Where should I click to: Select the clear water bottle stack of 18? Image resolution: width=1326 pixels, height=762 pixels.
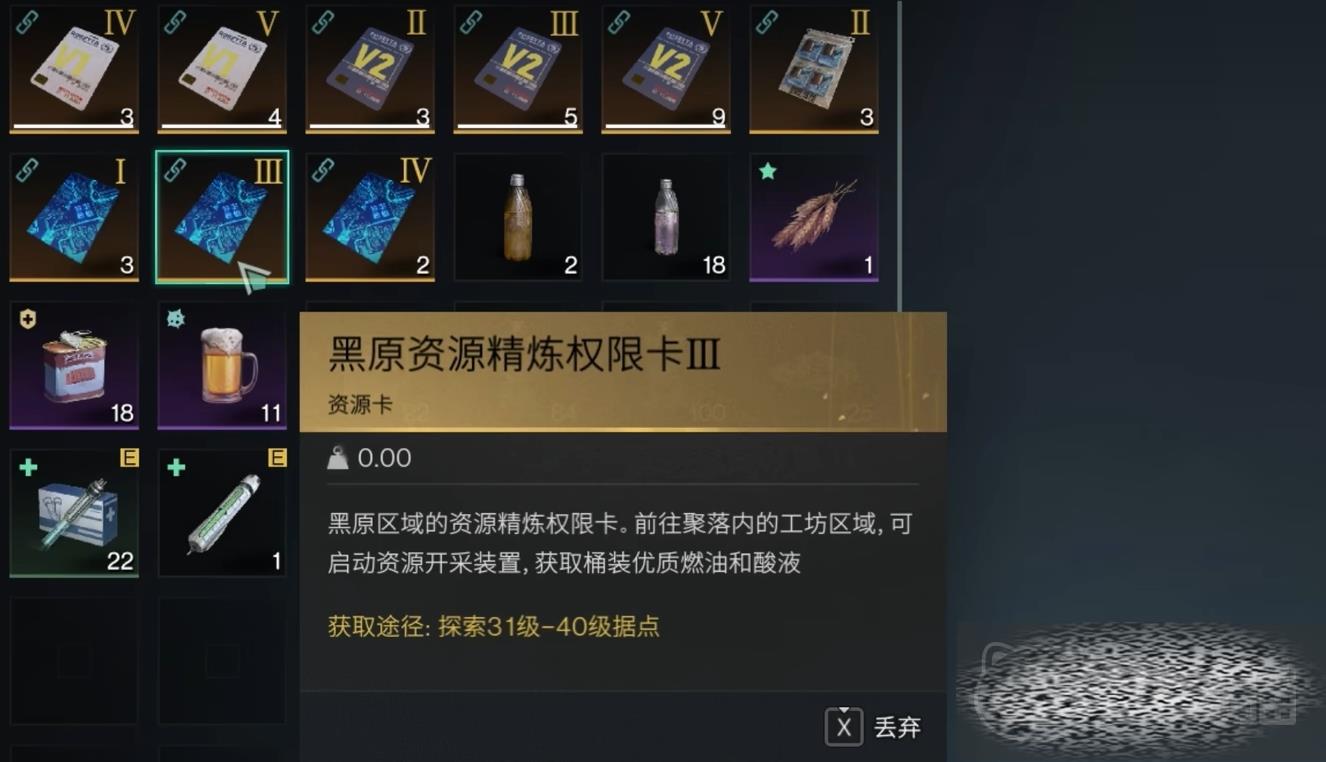pyautogui.click(x=666, y=217)
